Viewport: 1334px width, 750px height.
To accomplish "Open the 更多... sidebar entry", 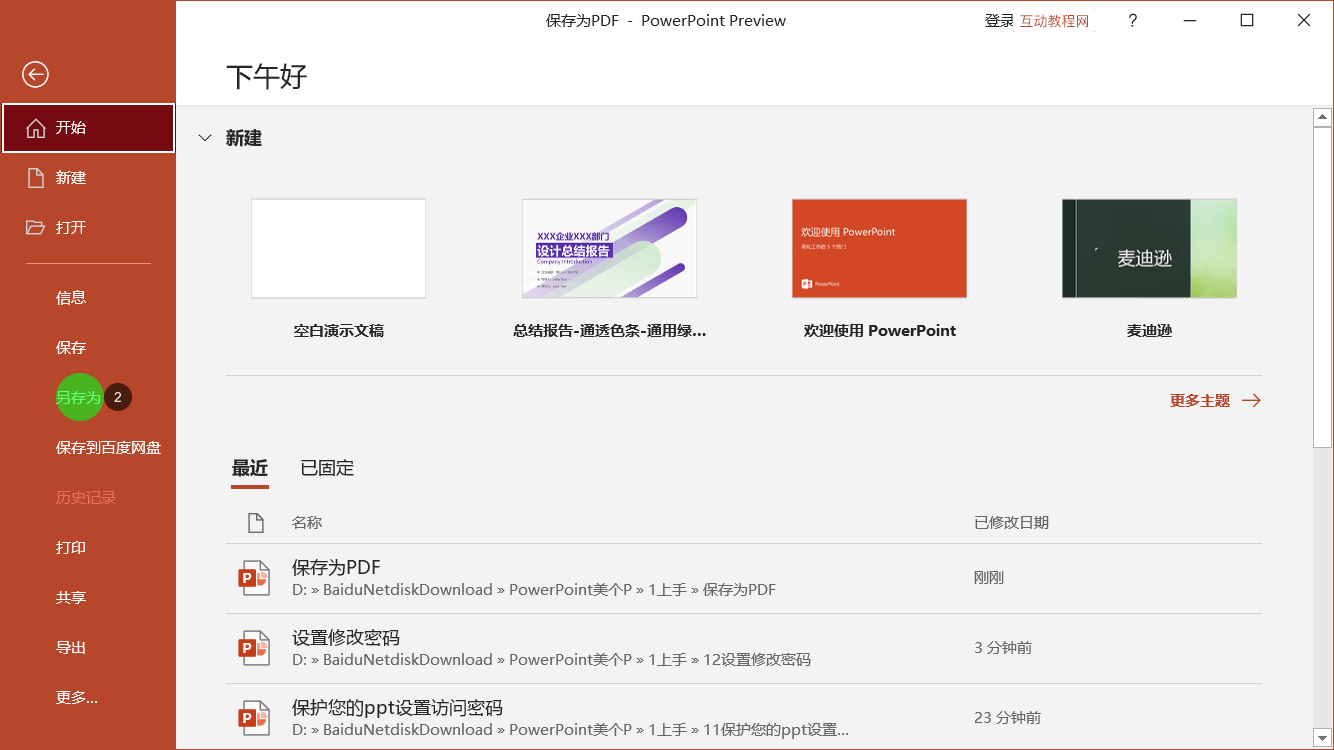I will [77, 697].
